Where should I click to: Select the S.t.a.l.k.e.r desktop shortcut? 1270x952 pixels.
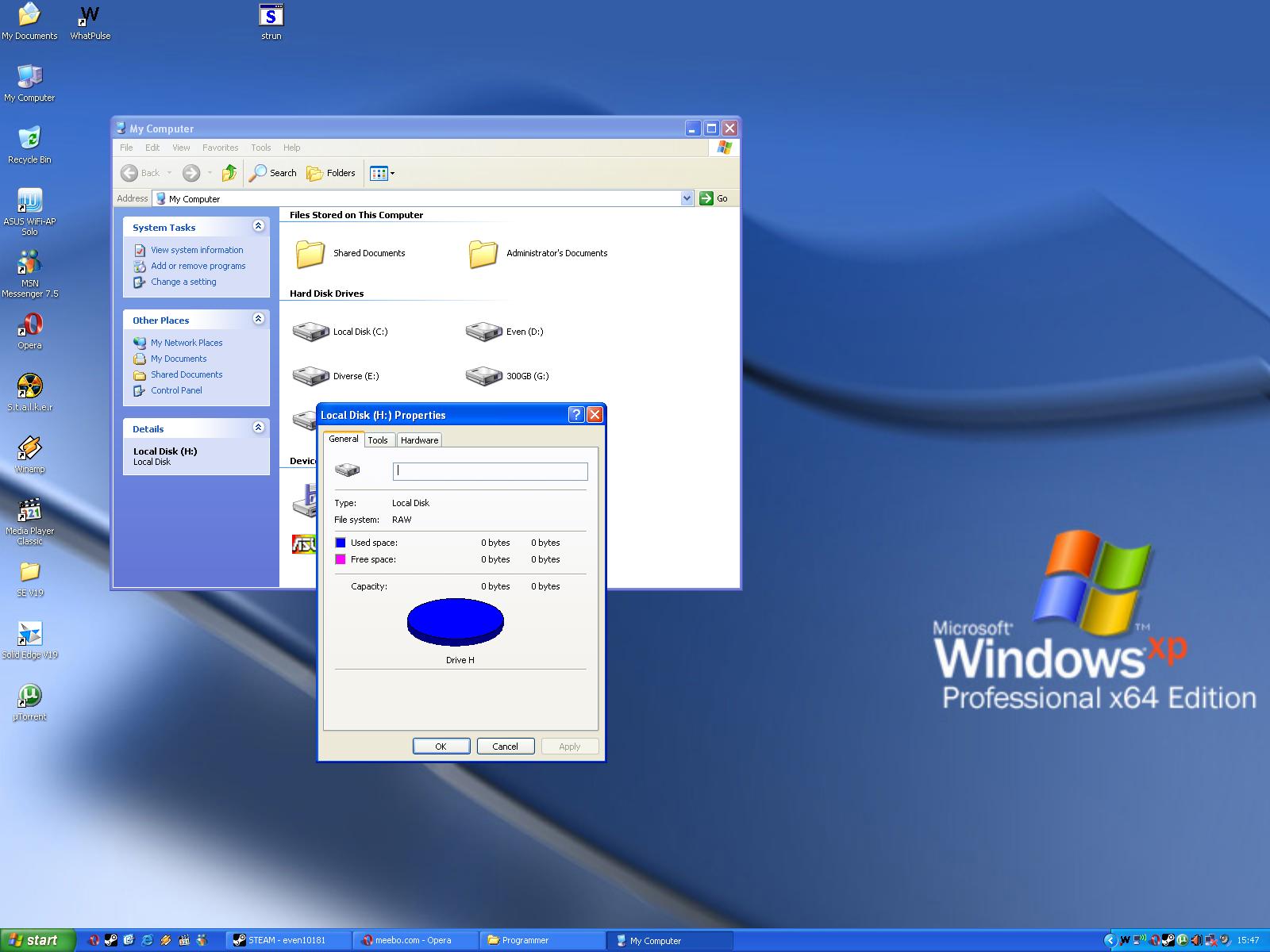pos(29,393)
